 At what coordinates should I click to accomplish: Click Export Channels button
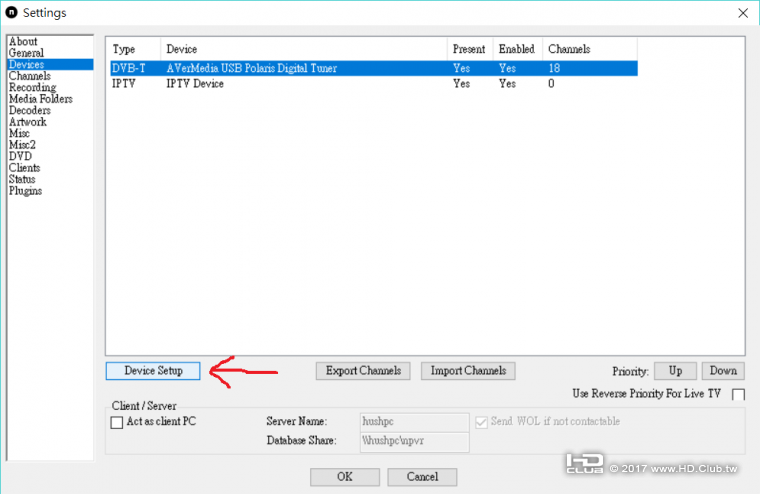(x=363, y=371)
